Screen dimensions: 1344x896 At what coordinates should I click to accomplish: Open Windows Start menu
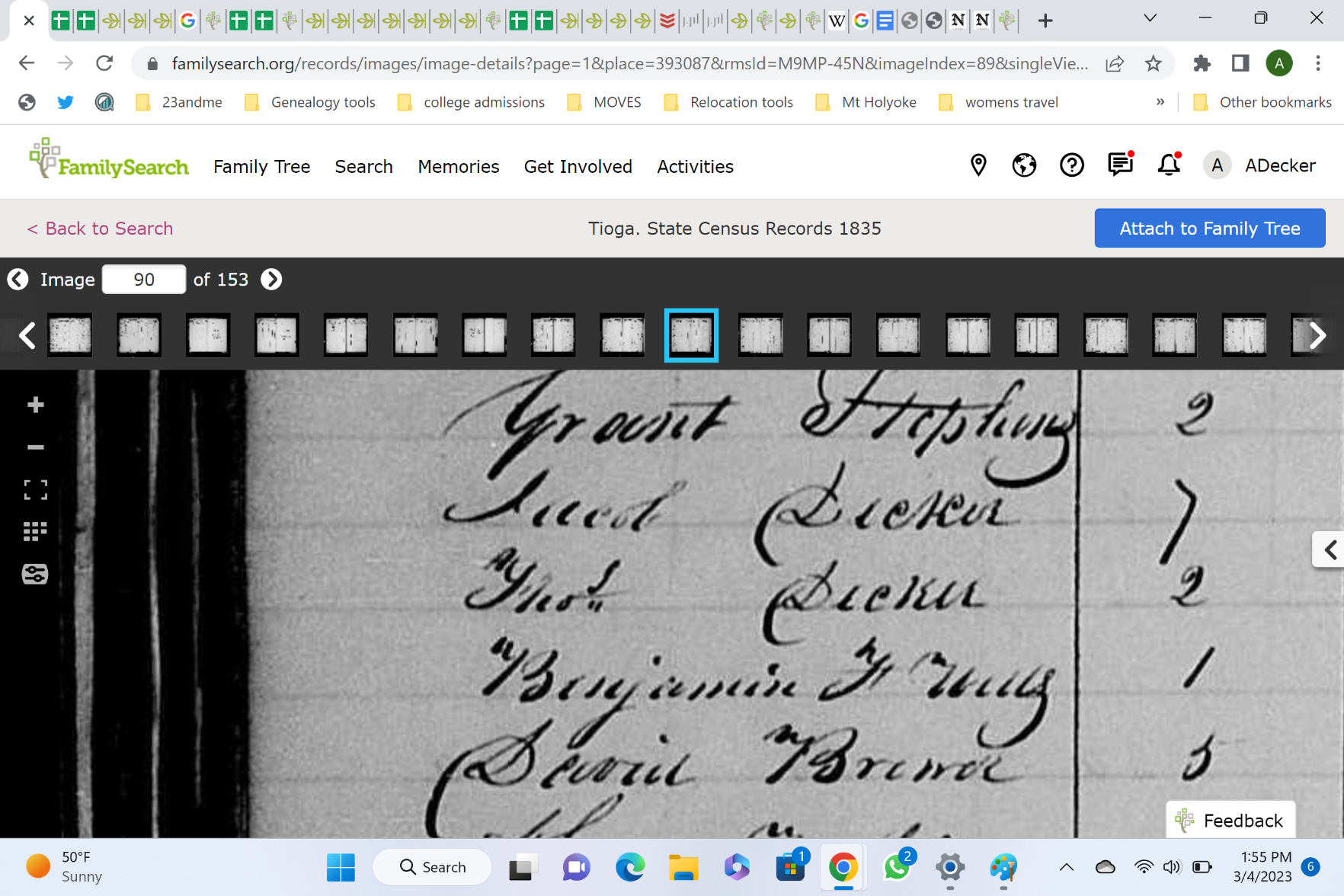pos(341,867)
